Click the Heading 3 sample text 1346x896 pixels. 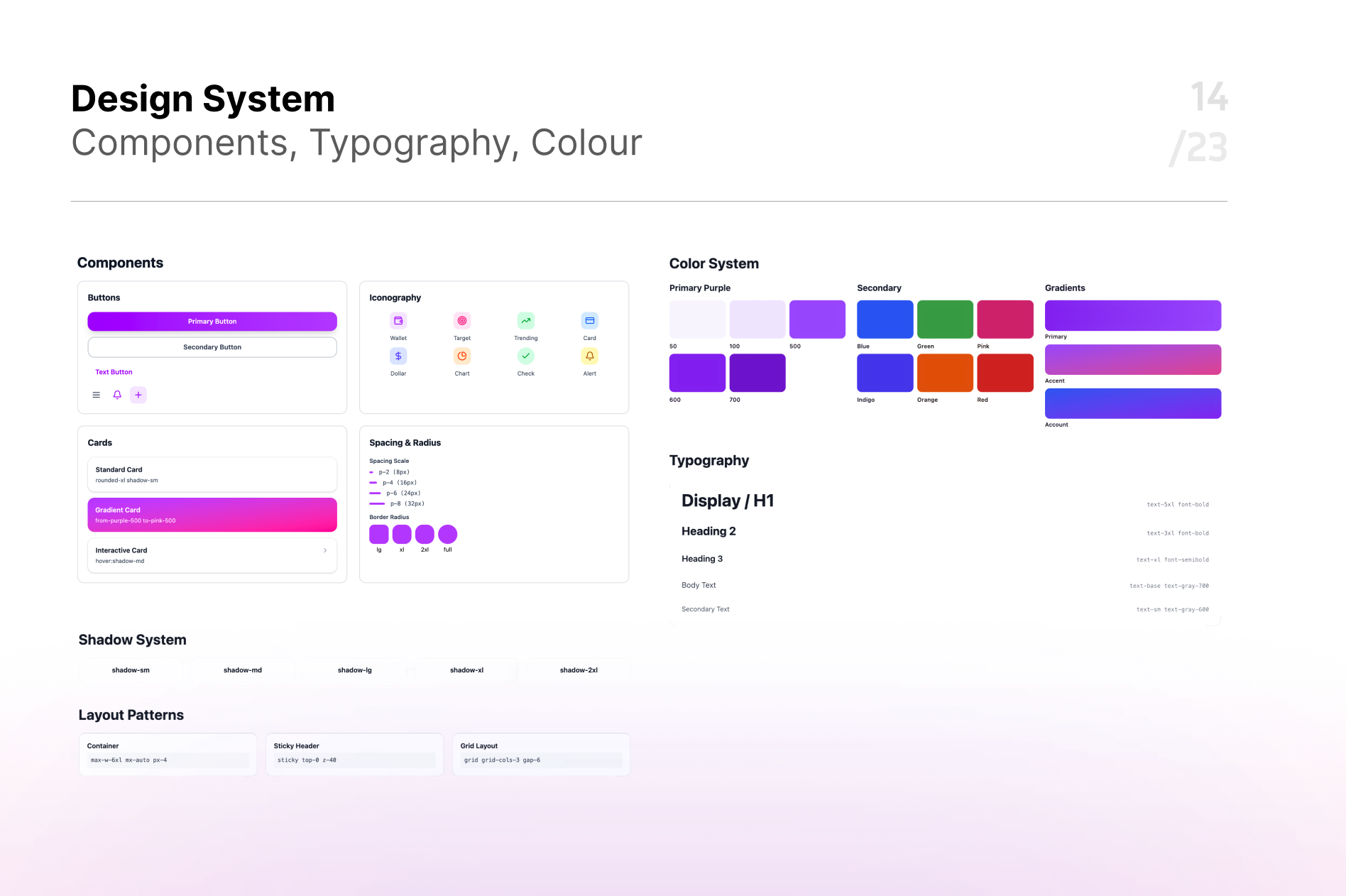click(x=702, y=559)
